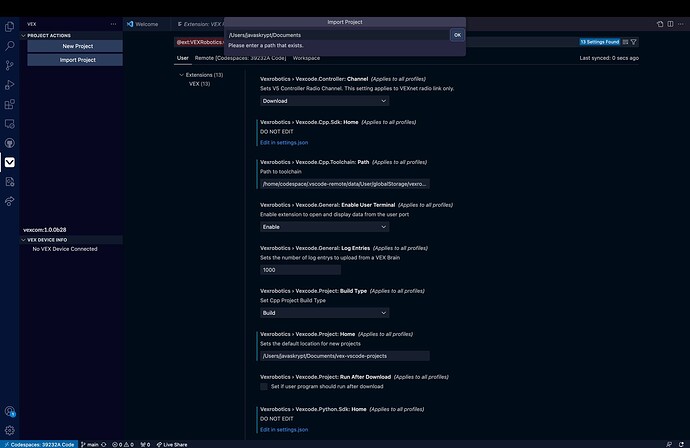Image resolution: width=690 pixels, height=448 pixels.
Task: Click the Codespaces remote indicator in status bar
Action: [x=39, y=444]
